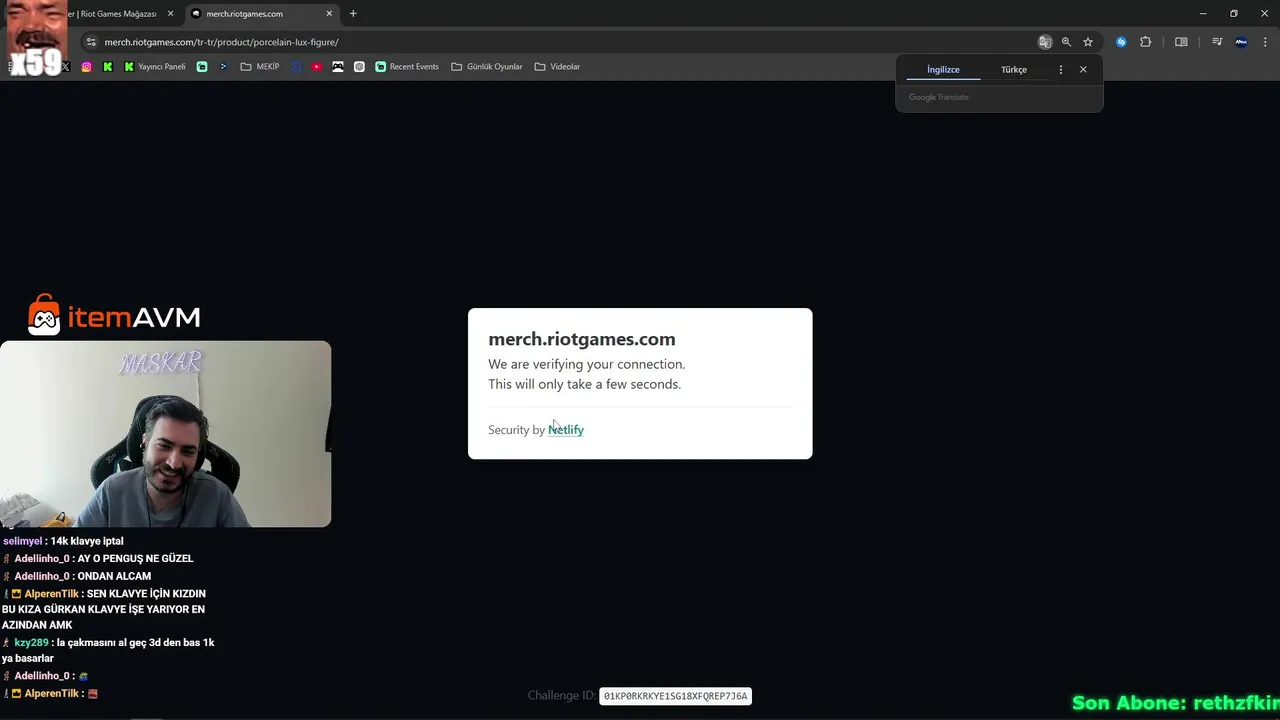Open the MEKİP bookmarks folder

(x=260, y=67)
